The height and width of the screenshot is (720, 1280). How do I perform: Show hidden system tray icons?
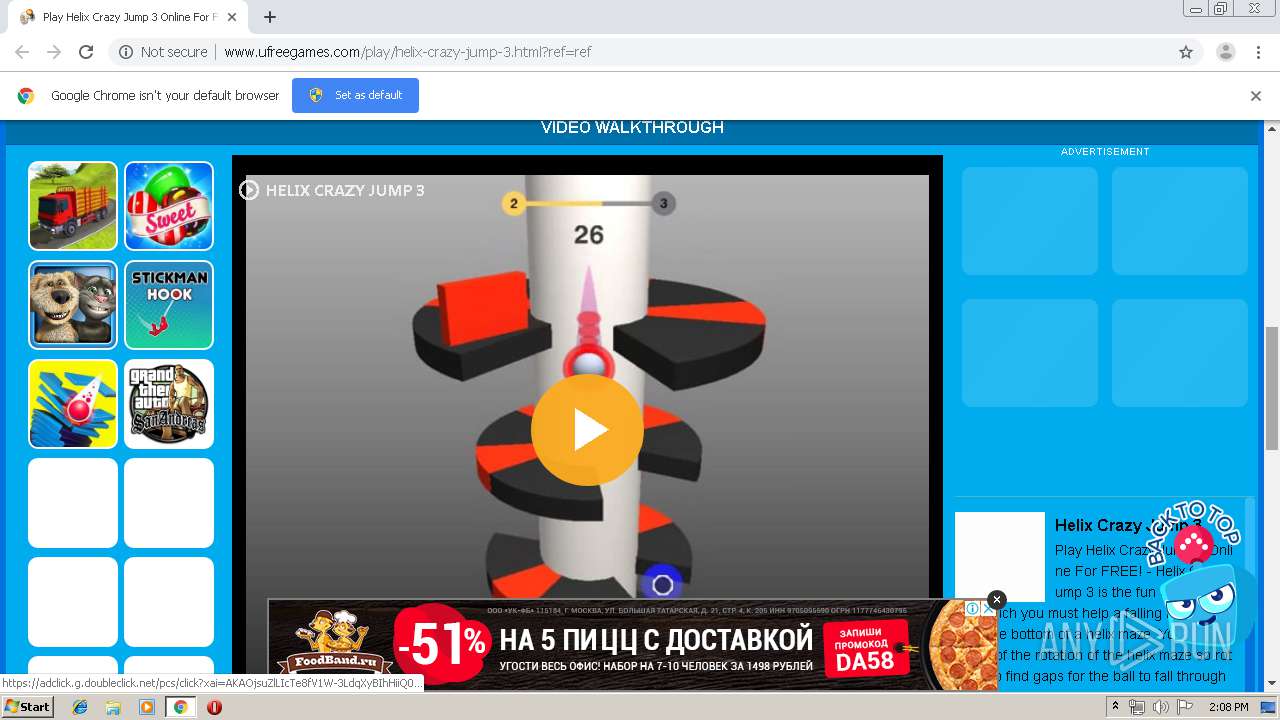coord(1115,707)
